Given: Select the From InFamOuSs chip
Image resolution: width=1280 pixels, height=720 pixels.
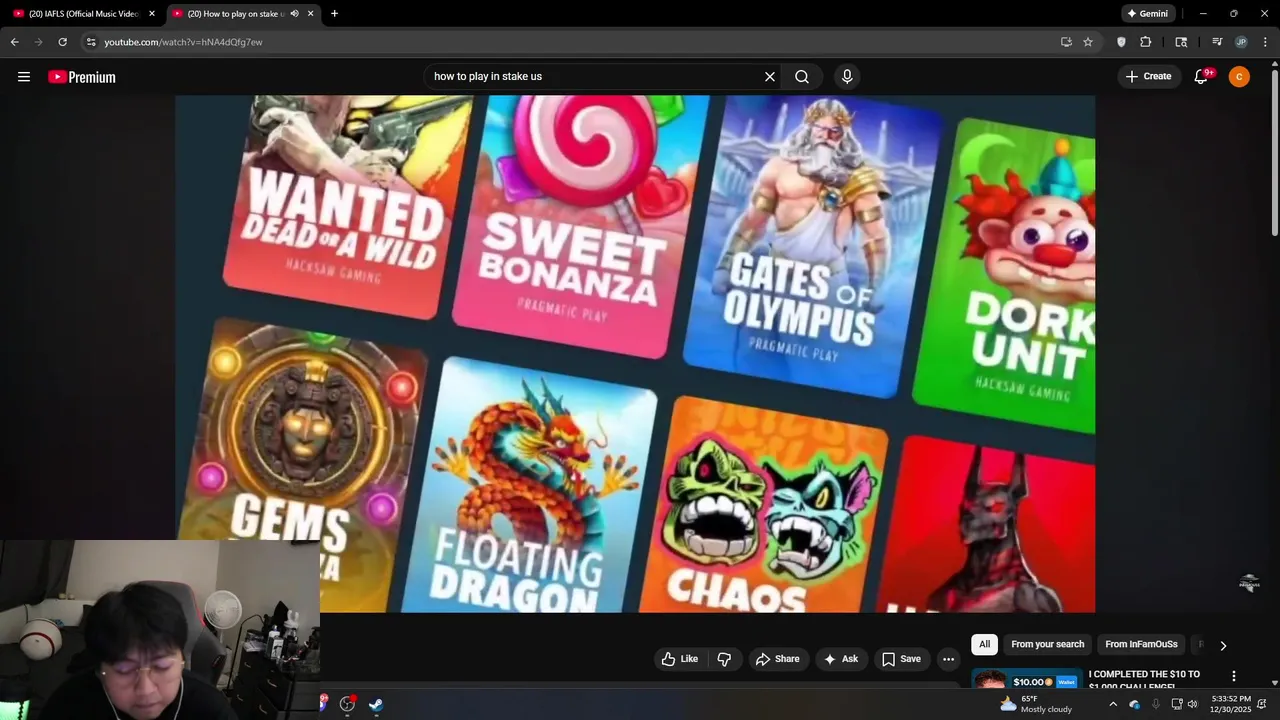Looking at the screenshot, I should [1141, 644].
